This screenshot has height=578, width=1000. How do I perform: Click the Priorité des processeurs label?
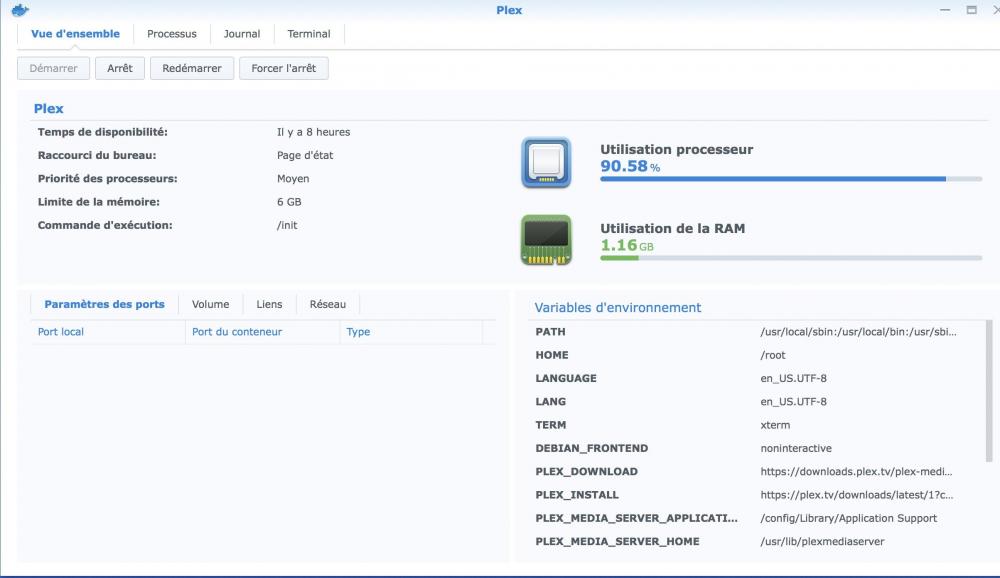[x=108, y=179]
